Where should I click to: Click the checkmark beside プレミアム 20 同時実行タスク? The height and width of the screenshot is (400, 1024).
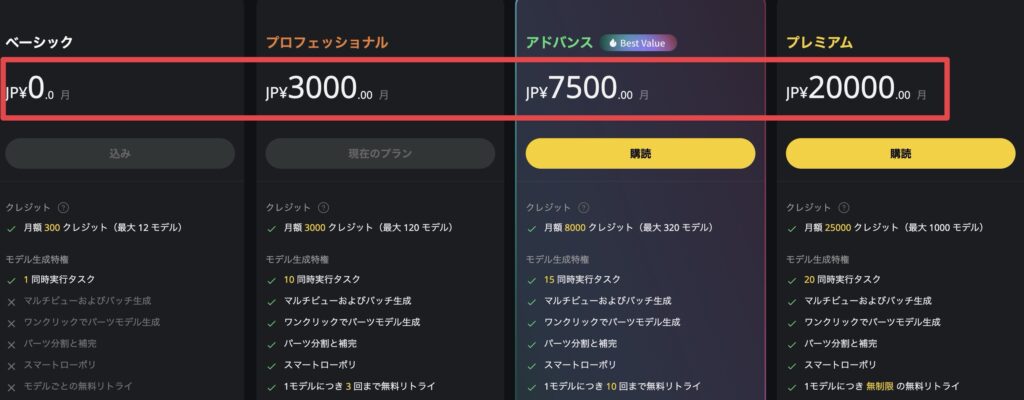click(791, 279)
